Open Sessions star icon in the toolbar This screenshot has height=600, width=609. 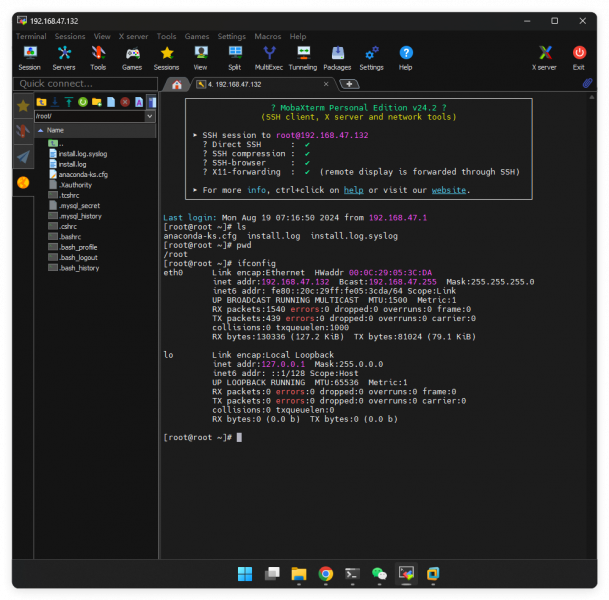click(x=167, y=57)
